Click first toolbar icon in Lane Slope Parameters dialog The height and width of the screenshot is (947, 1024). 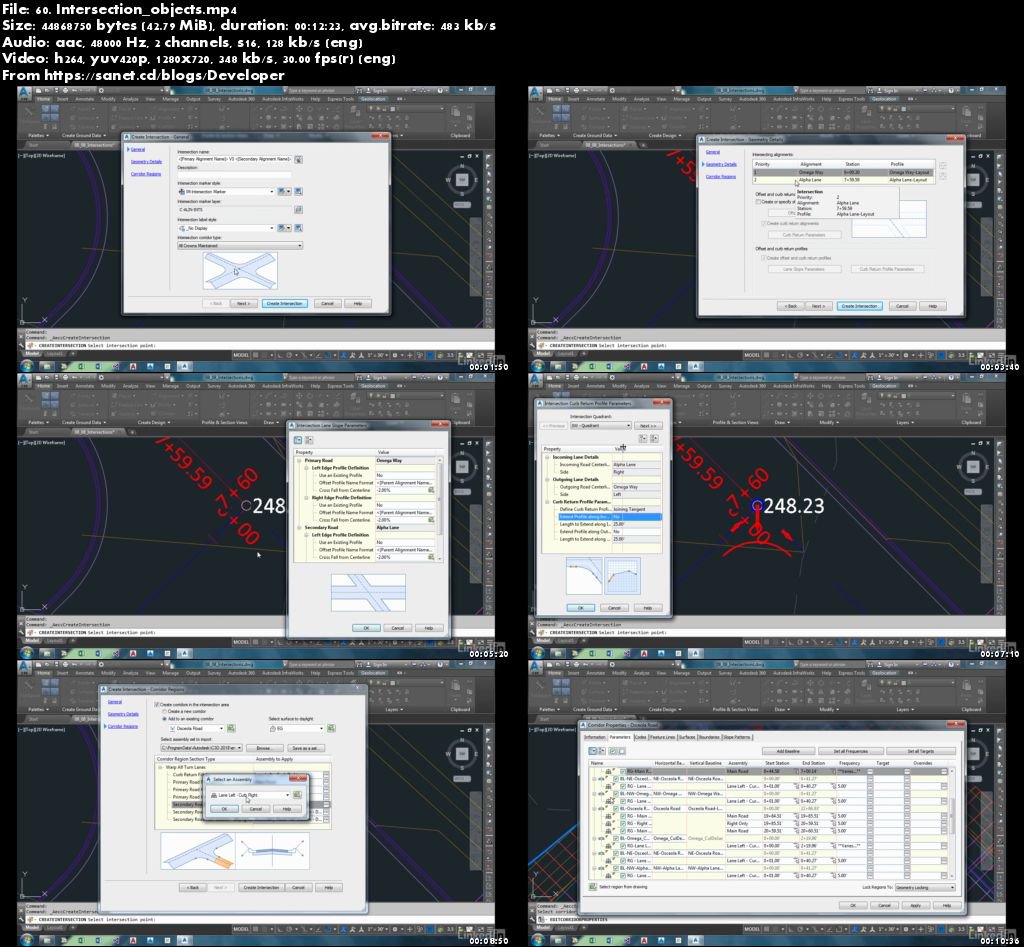click(x=298, y=440)
